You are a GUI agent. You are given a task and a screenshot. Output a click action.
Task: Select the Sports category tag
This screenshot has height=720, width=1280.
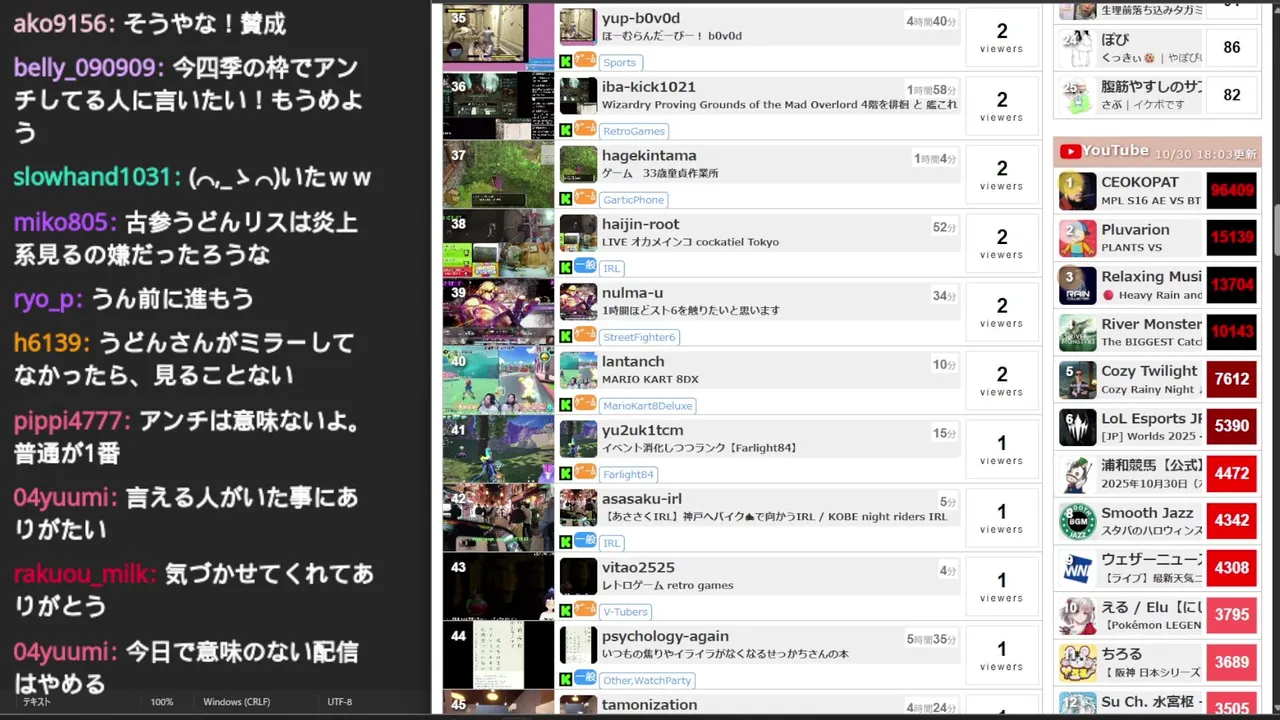click(x=619, y=62)
